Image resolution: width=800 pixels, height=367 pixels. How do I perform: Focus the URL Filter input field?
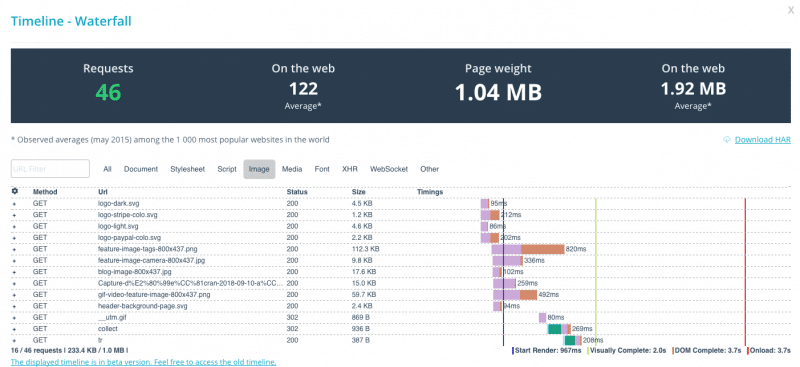click(50, 168)
